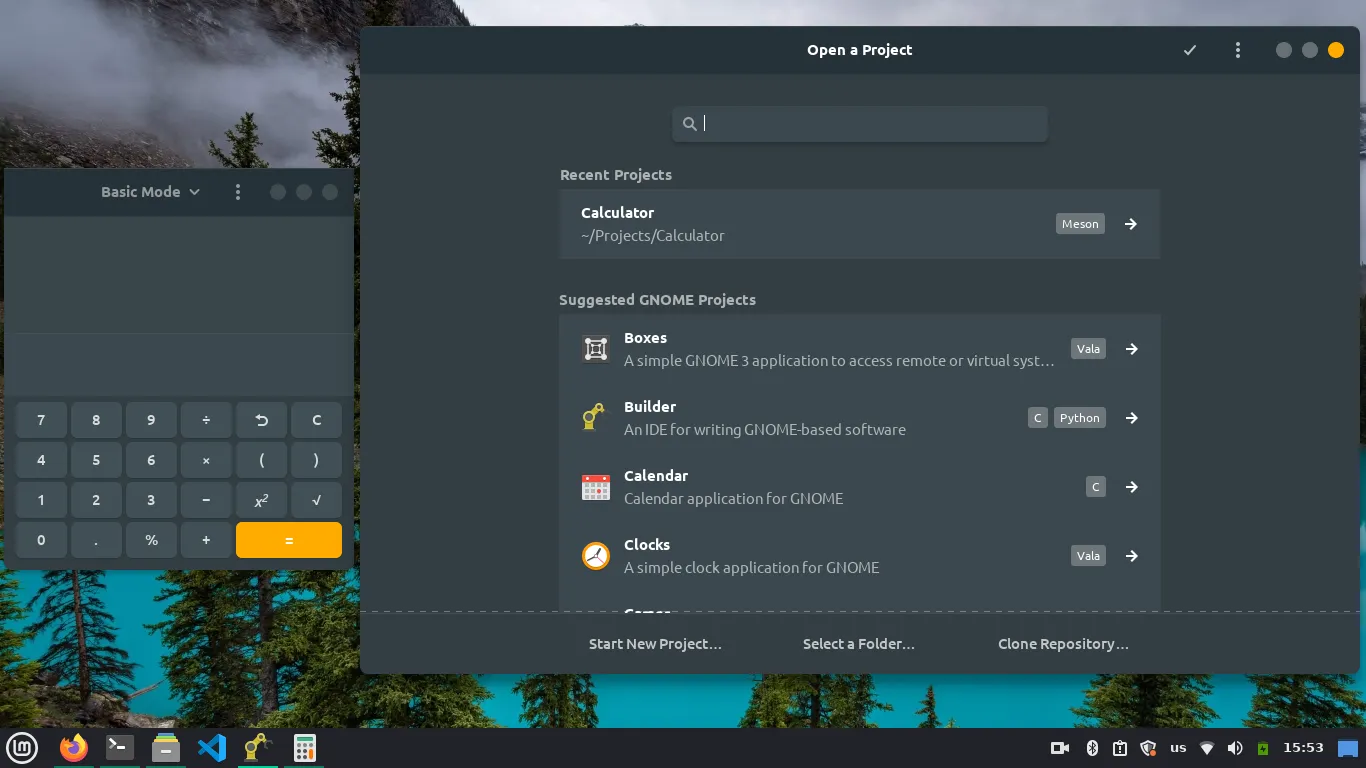Click the shield tray icon
The height and width of the screenshot is (768, 1366).
click(x=1148, y=748)
